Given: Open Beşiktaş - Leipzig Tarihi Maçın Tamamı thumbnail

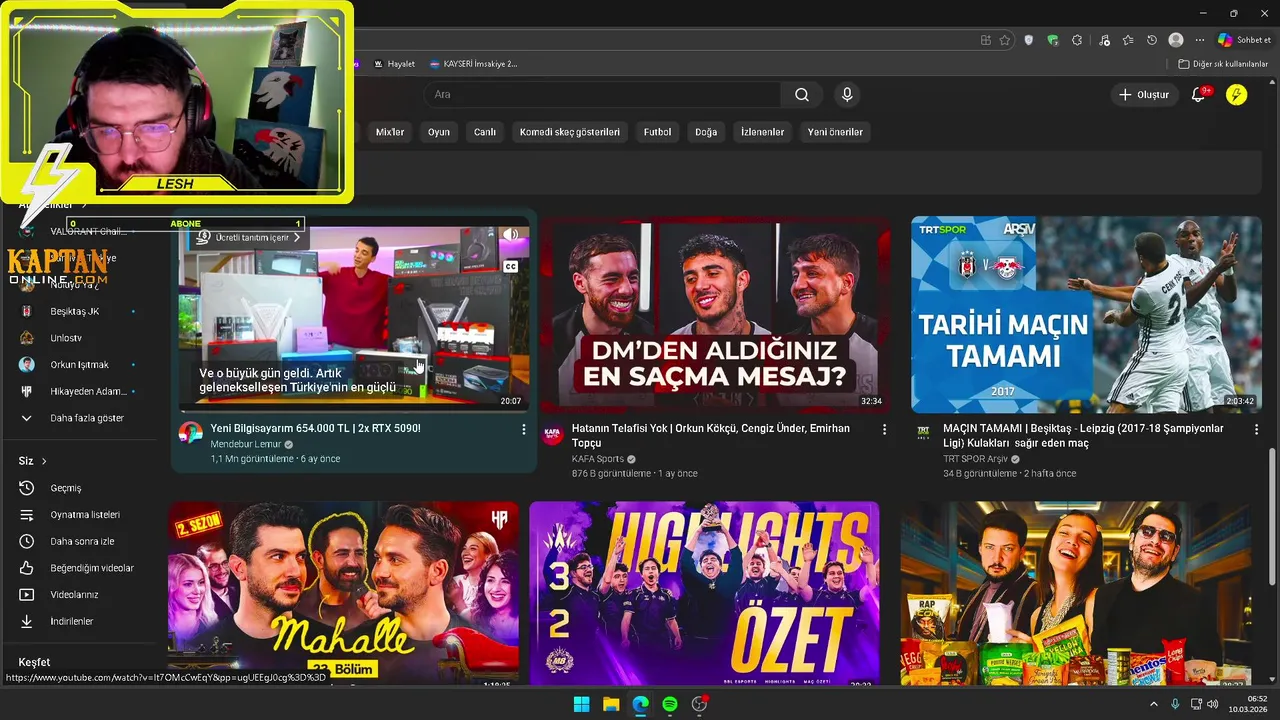Looking at the screenshot, I should (1086, 313).
